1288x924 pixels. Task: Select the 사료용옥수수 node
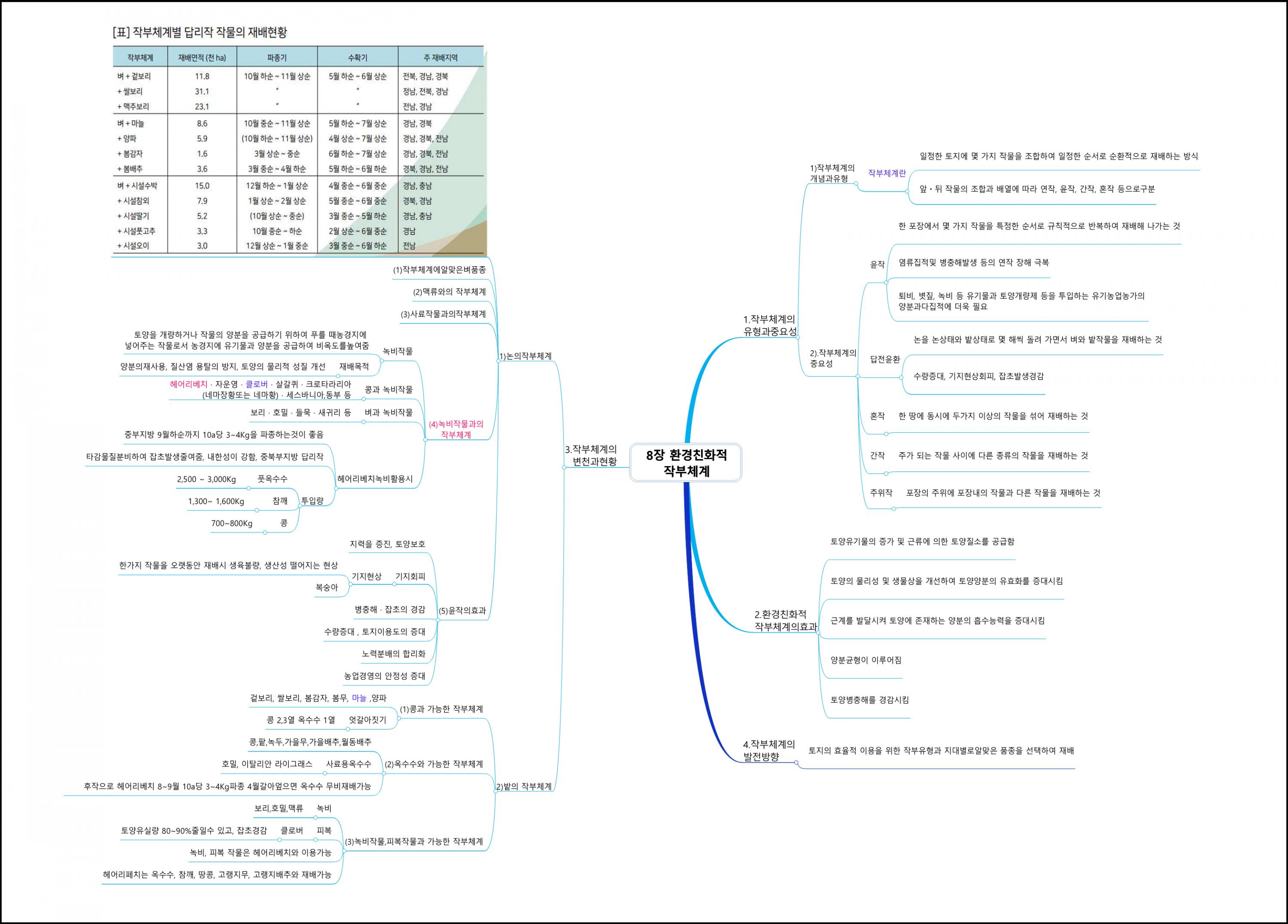348,764
